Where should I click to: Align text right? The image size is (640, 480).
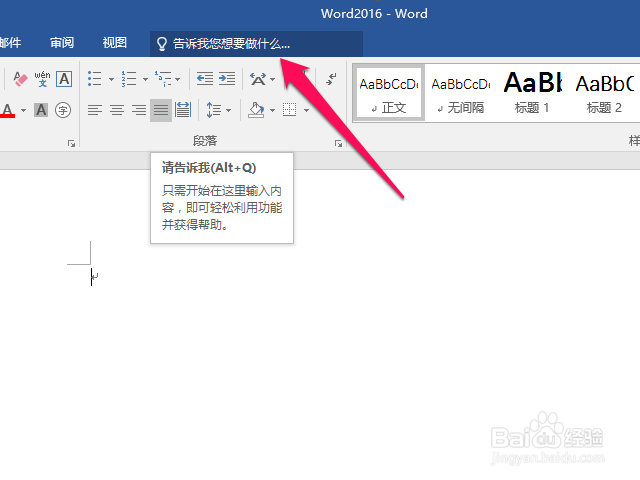tap(139, 110)
